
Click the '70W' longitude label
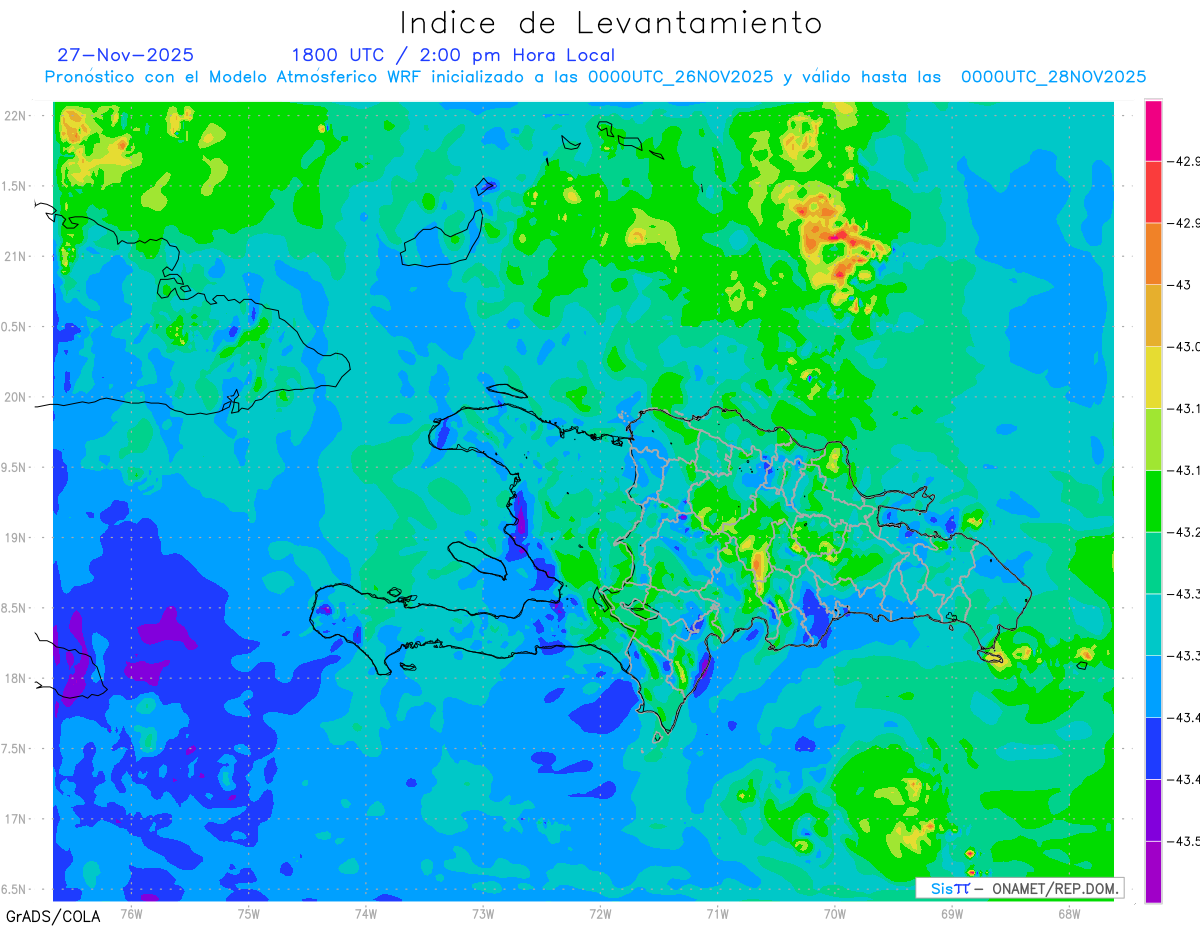pyautogui.click(x=834, y=914)
